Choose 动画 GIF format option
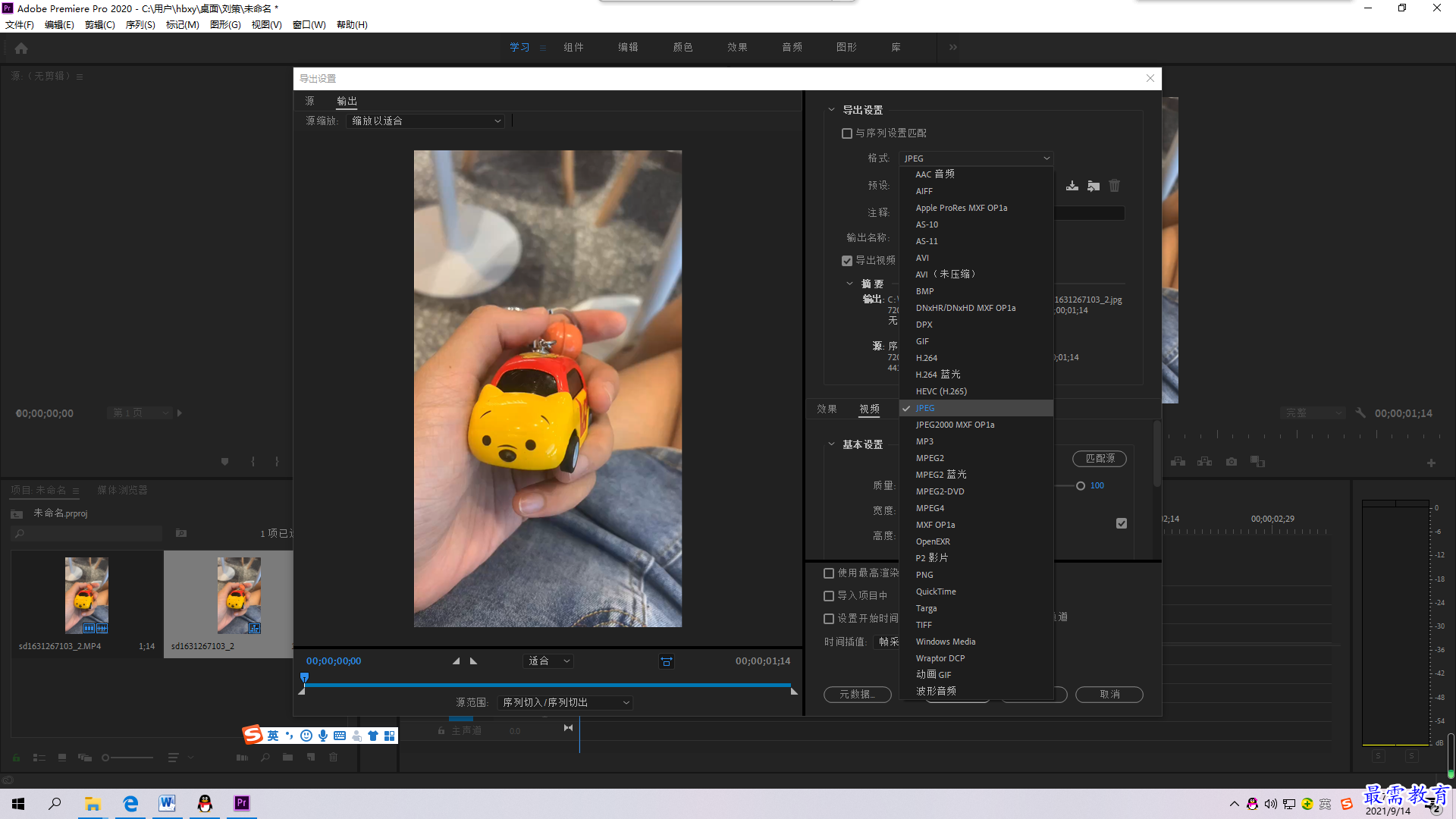 point(976,675)
